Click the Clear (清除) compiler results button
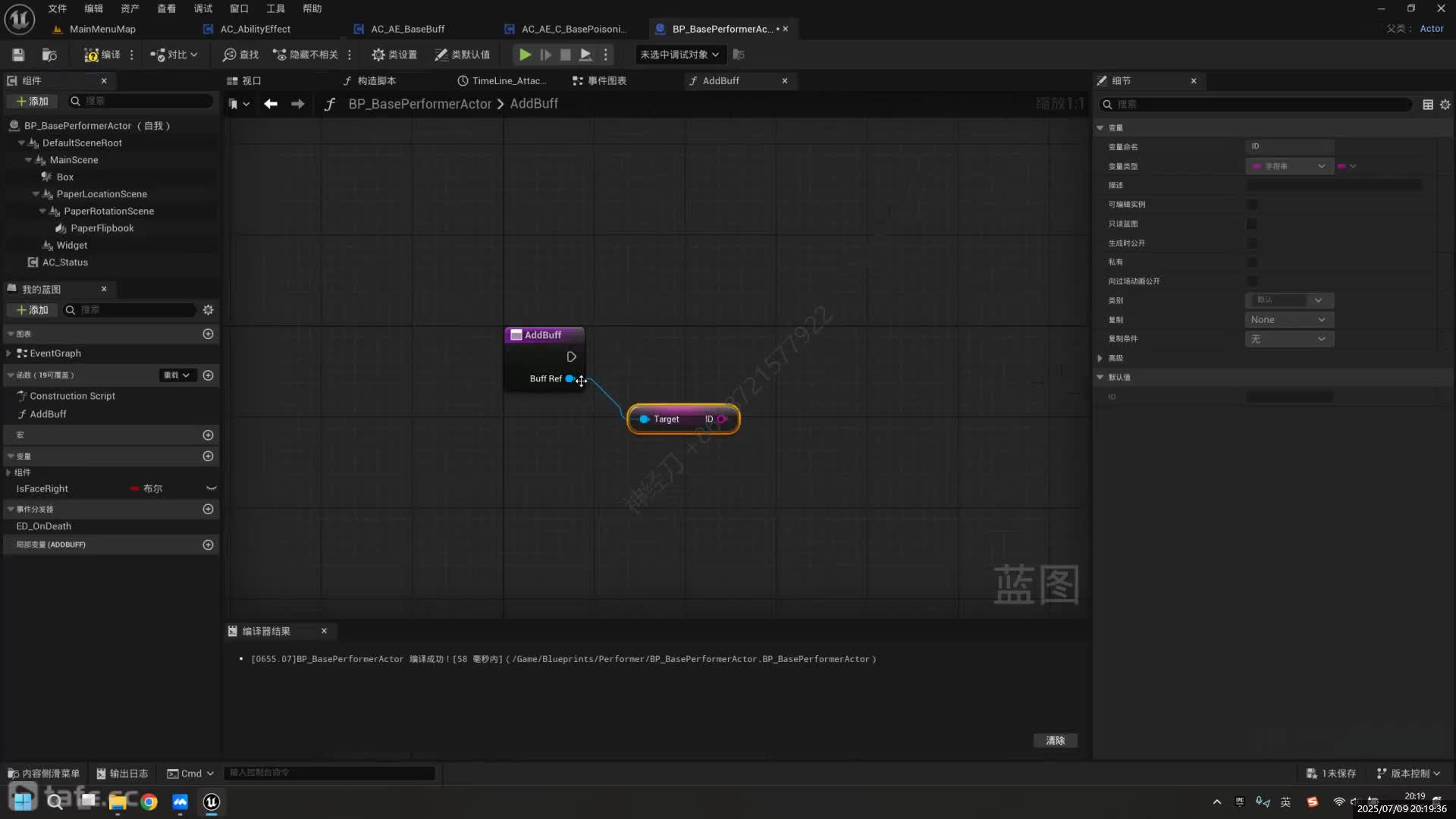 [x=1055, y=740]
